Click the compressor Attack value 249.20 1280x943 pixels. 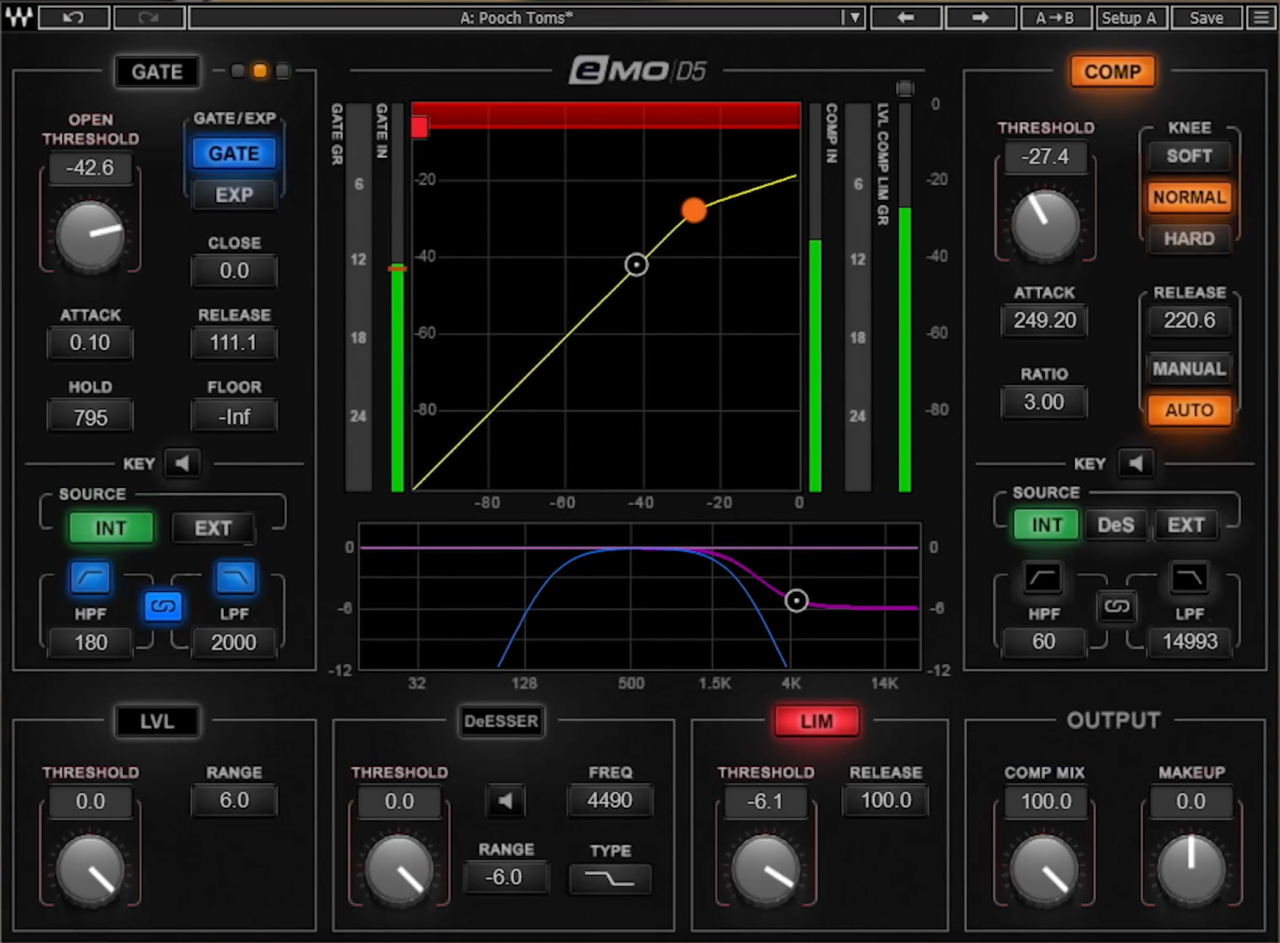point(1044,321)
